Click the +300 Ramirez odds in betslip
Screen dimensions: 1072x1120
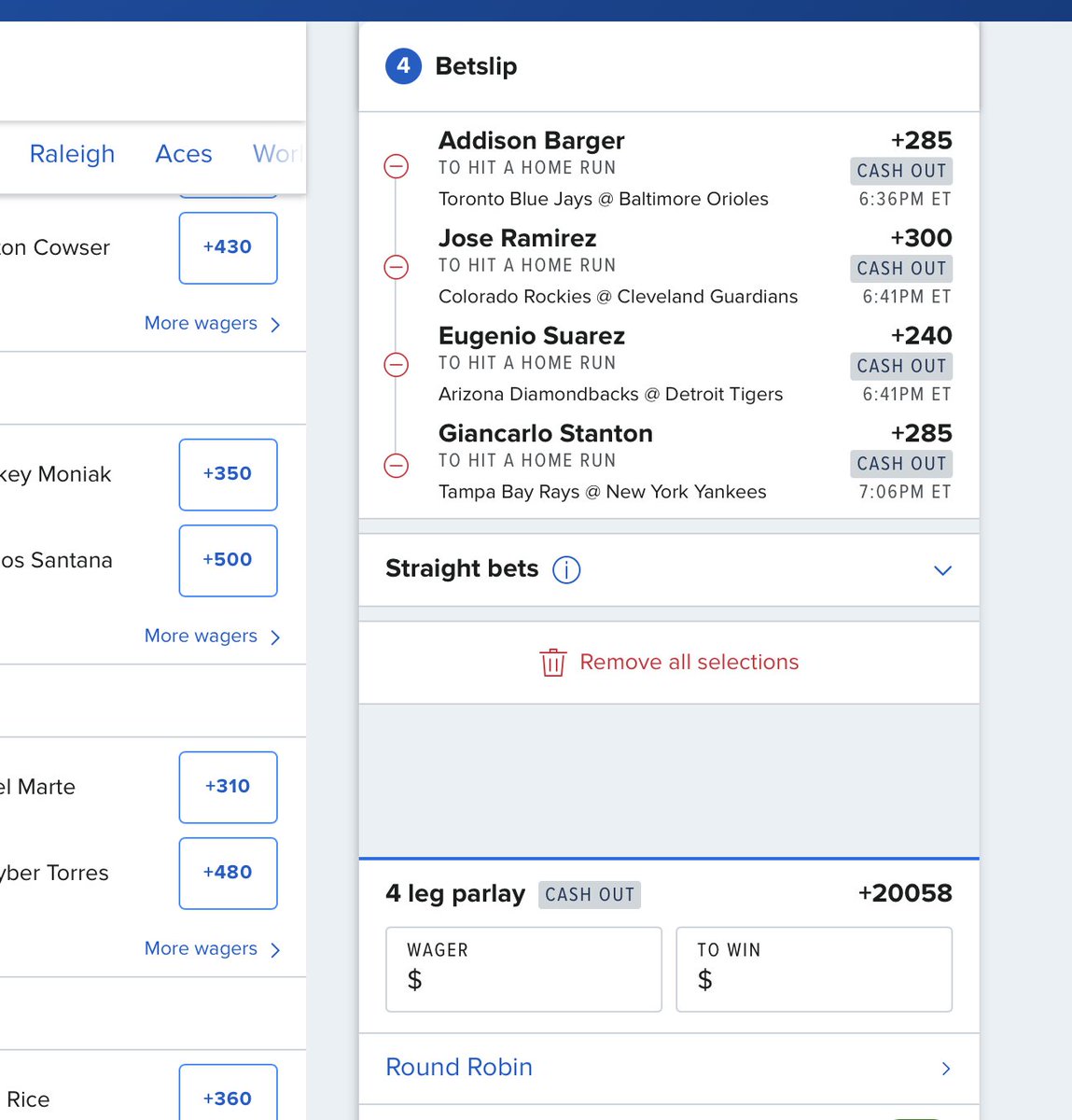click(922, 238)
